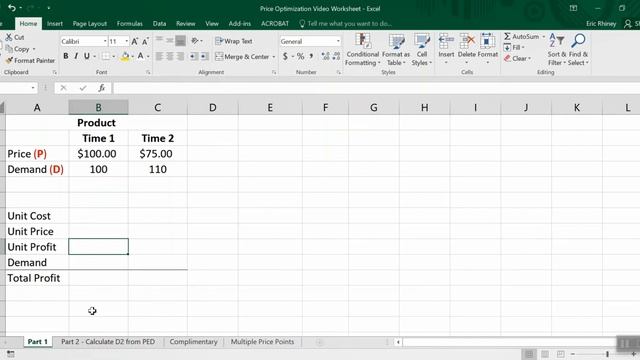Align text to the left
Screen dimensions: 640x360
click(x=159, y=56)
